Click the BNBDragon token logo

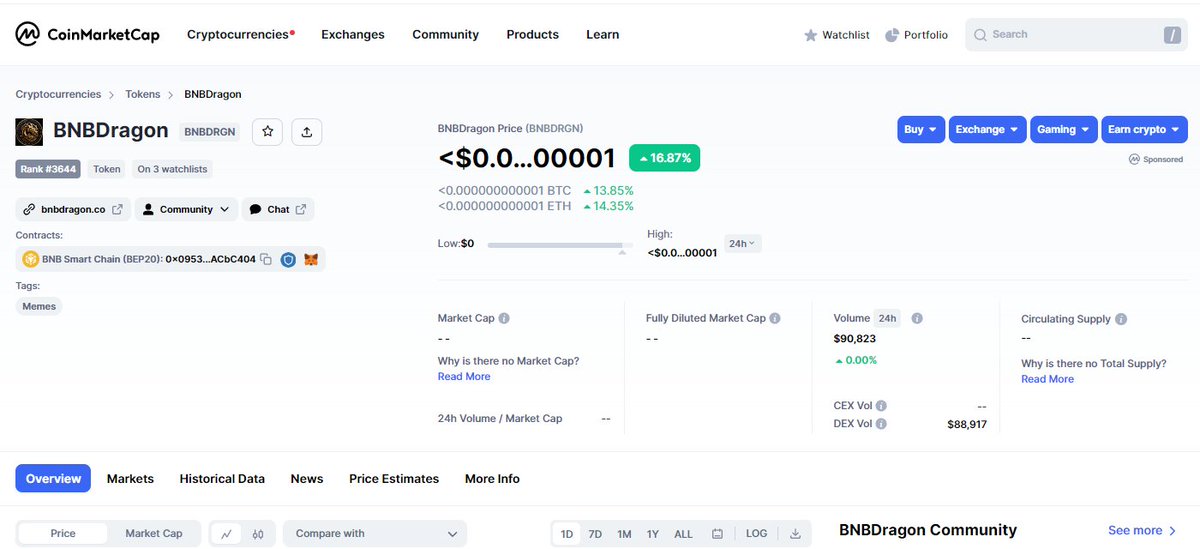[29, 131]
